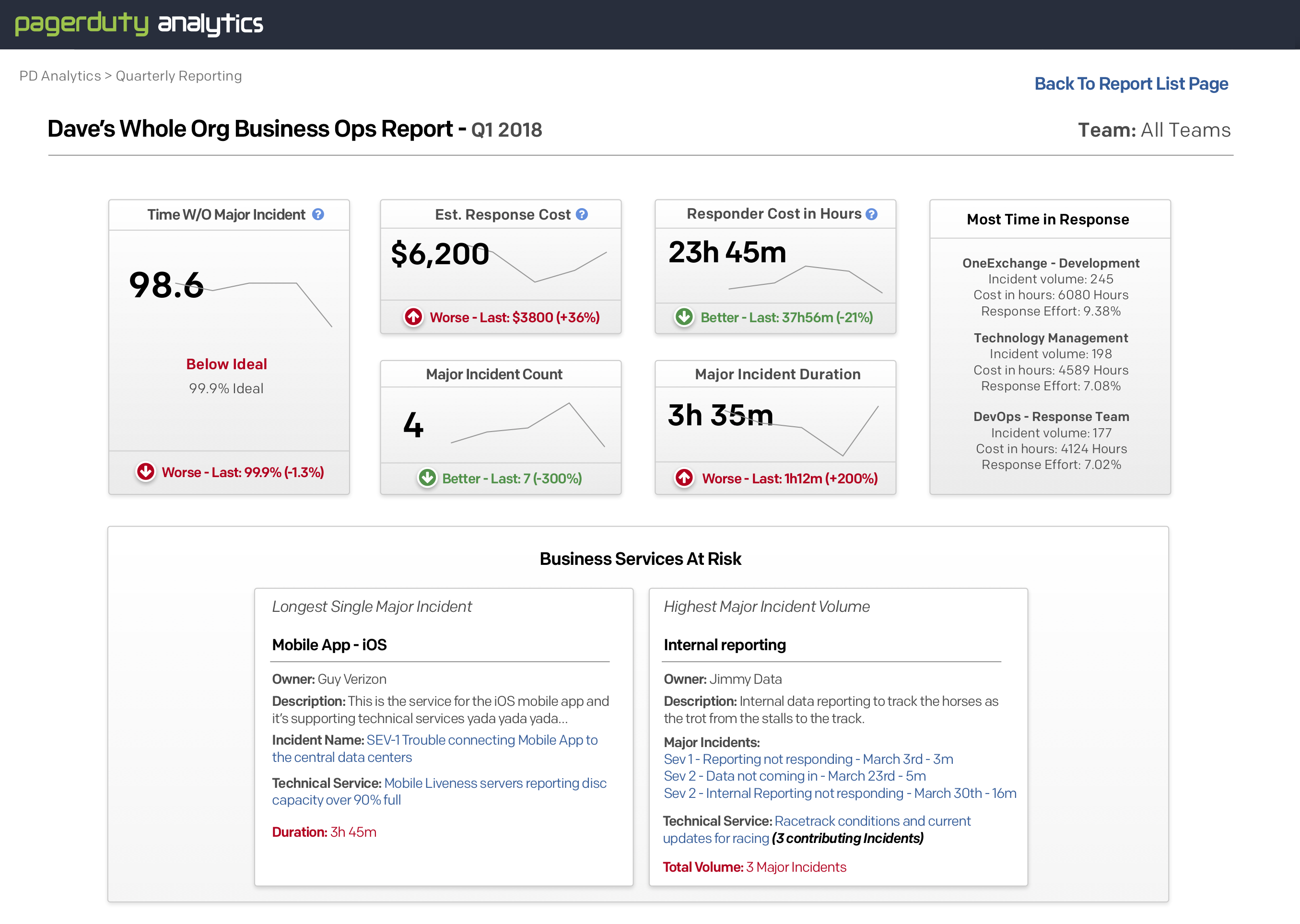The width and height of the screenshot is (1300, 924).
Task: Go to PD Analytics breadcrumb
Action: coord(60,76)
